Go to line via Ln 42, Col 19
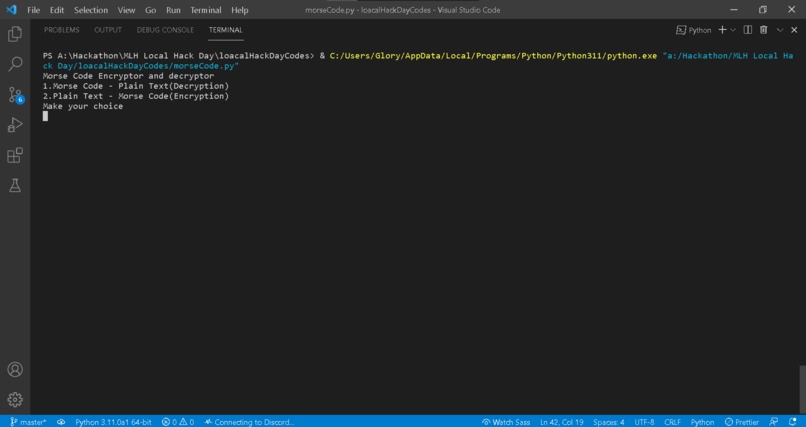 pyautogui.click(x=562, y=422)
